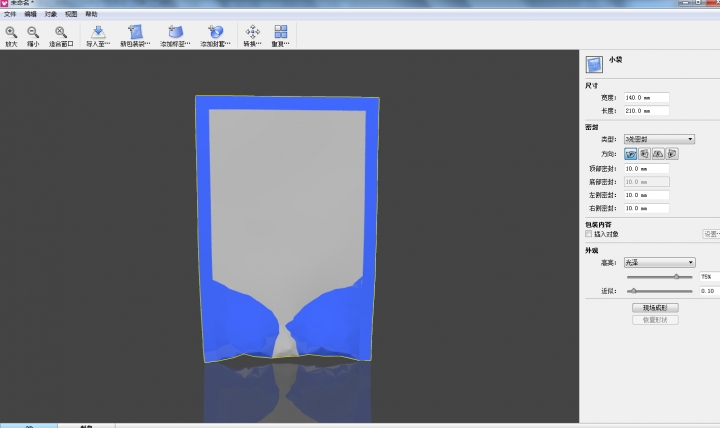Click the settings (设置) button in contents section
Viewport: 720px width, 428px height.
pyautogui.click(x=710, y=234)
